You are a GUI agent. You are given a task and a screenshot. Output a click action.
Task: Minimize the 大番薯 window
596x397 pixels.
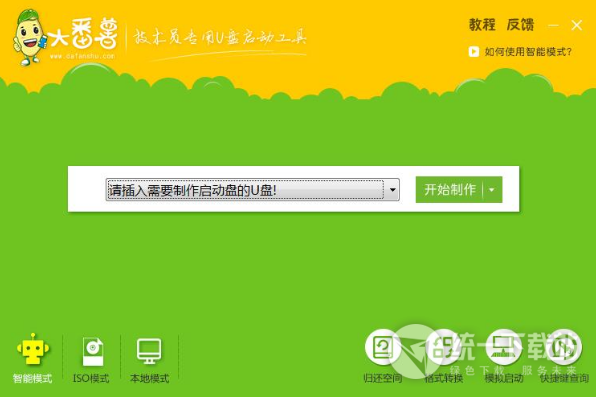click(x=553, y=25)
